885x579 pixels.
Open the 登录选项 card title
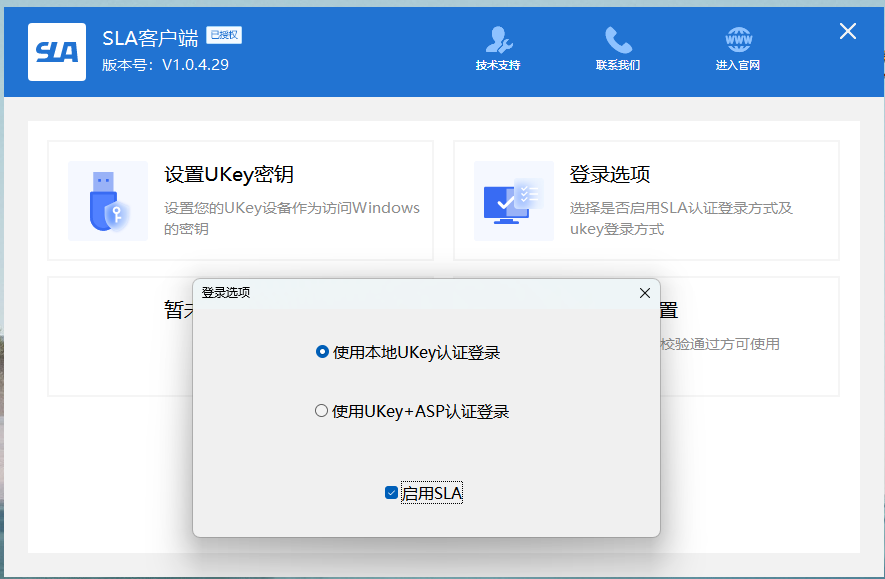(610, 174)
